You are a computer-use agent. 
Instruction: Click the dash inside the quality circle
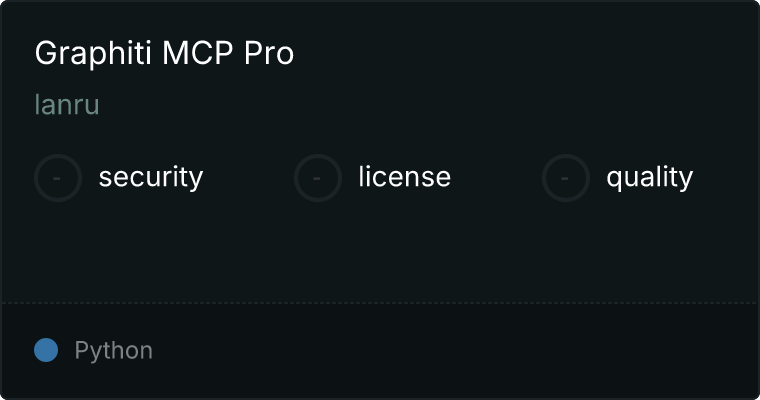click(565, 178)
